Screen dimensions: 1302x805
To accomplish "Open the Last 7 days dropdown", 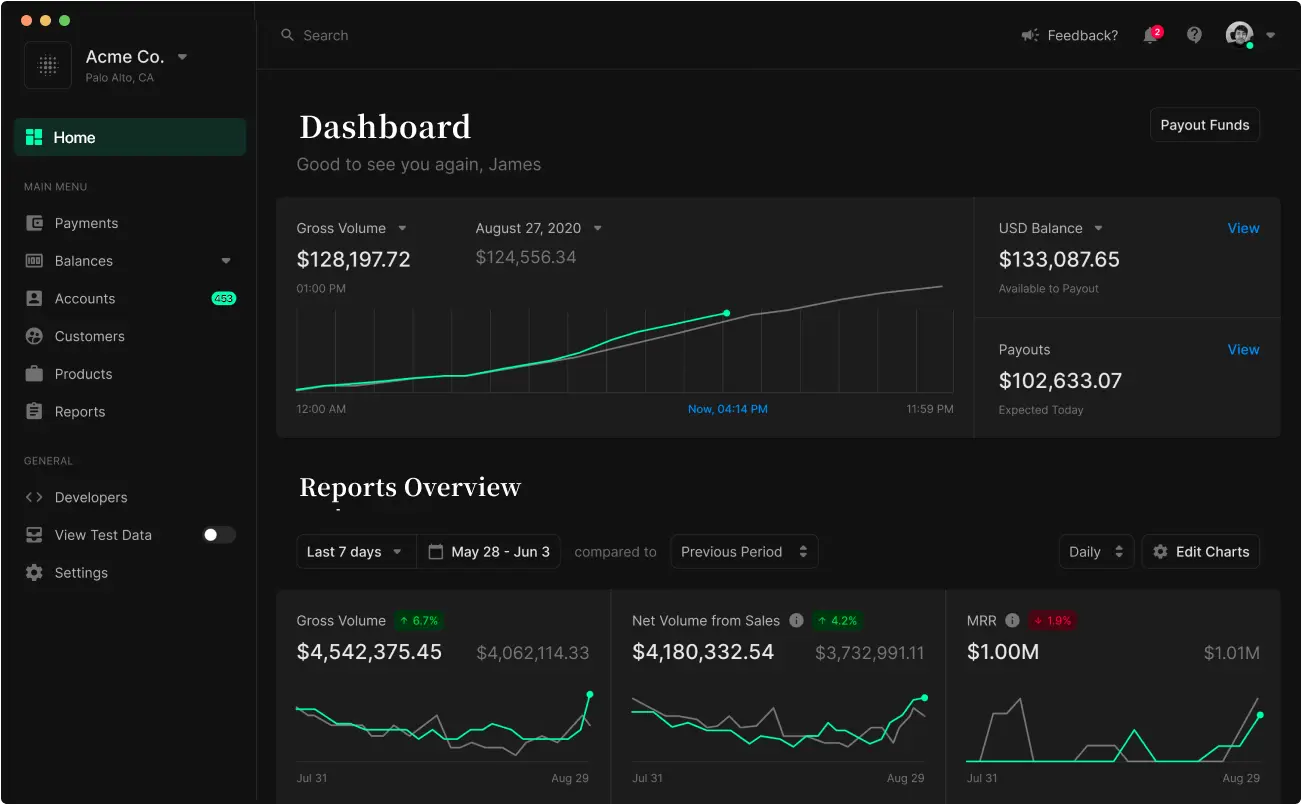I will tap(355, 552).
